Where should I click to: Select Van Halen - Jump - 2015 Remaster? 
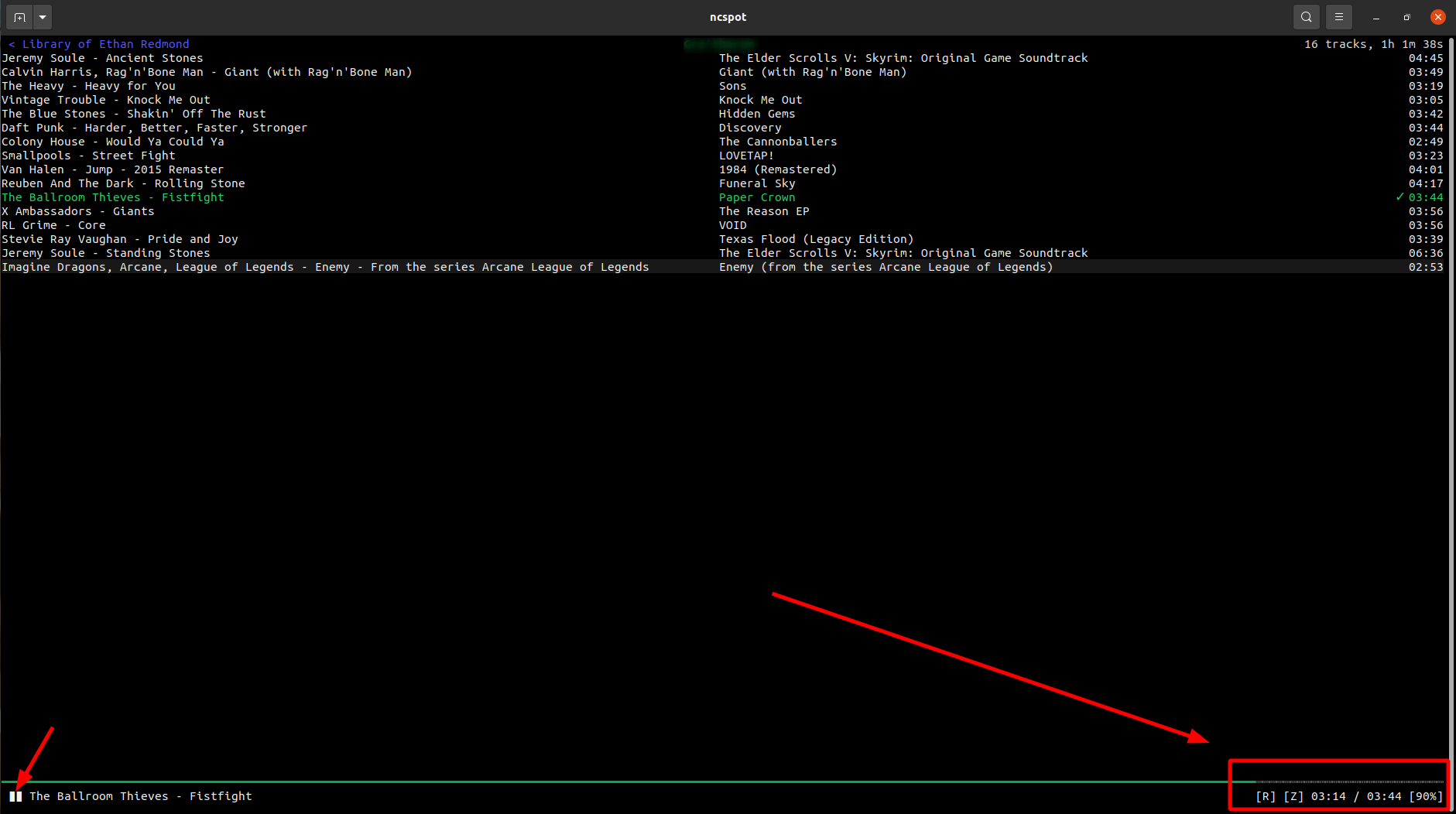pos(722,169)
